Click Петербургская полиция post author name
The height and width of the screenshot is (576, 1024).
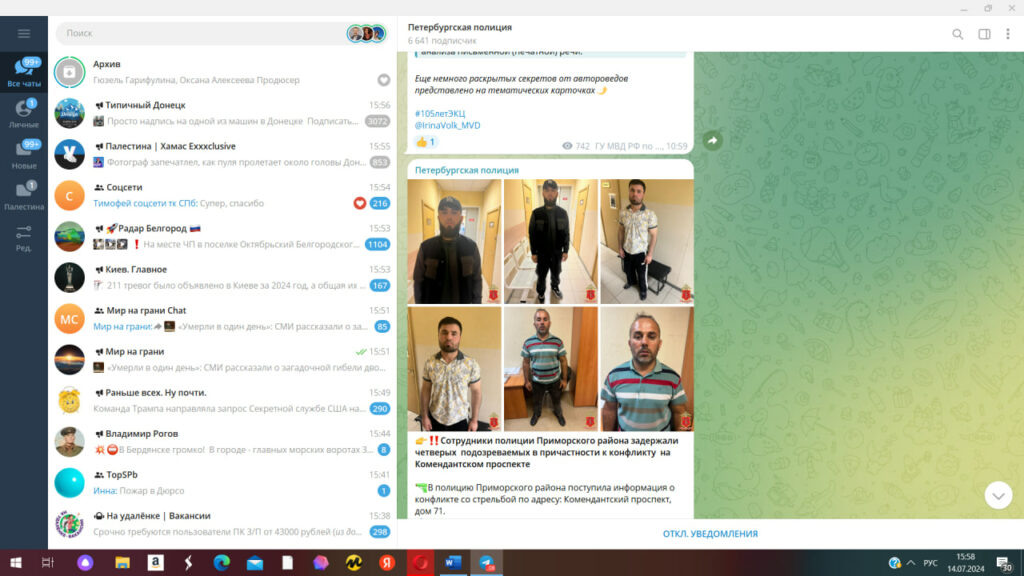point(467,170)
